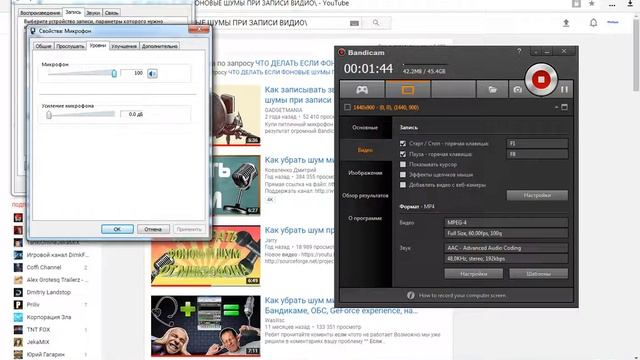Click the microphone level value field 100
The width and height of the screenshot is (640, 360).
[133, 73]
